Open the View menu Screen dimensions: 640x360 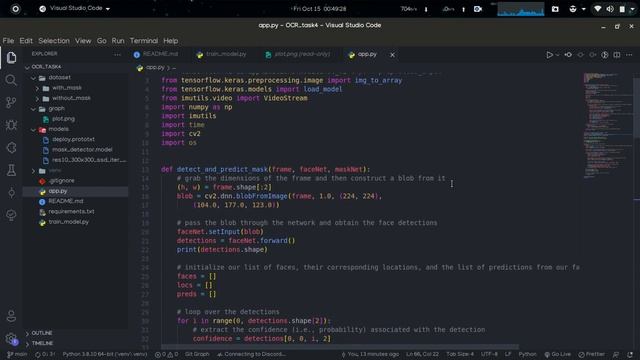point(83,41)
